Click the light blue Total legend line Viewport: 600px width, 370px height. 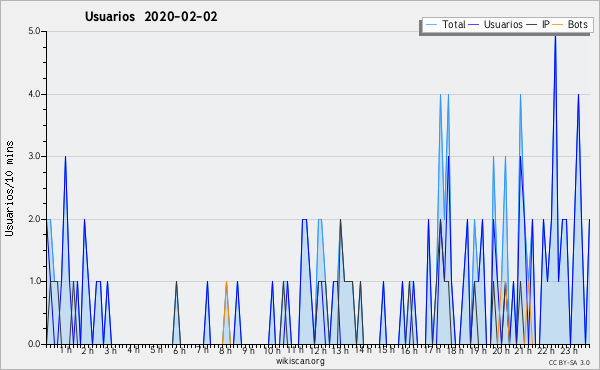click(x=431, y=25)
